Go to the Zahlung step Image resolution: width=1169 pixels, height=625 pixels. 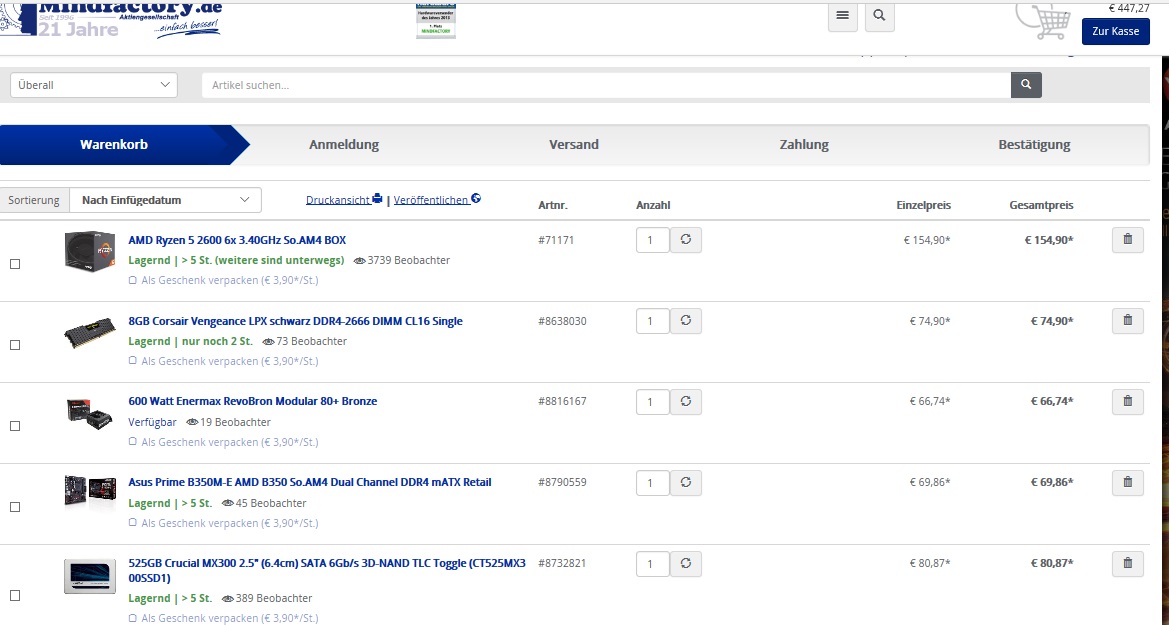tap(804, 145)
